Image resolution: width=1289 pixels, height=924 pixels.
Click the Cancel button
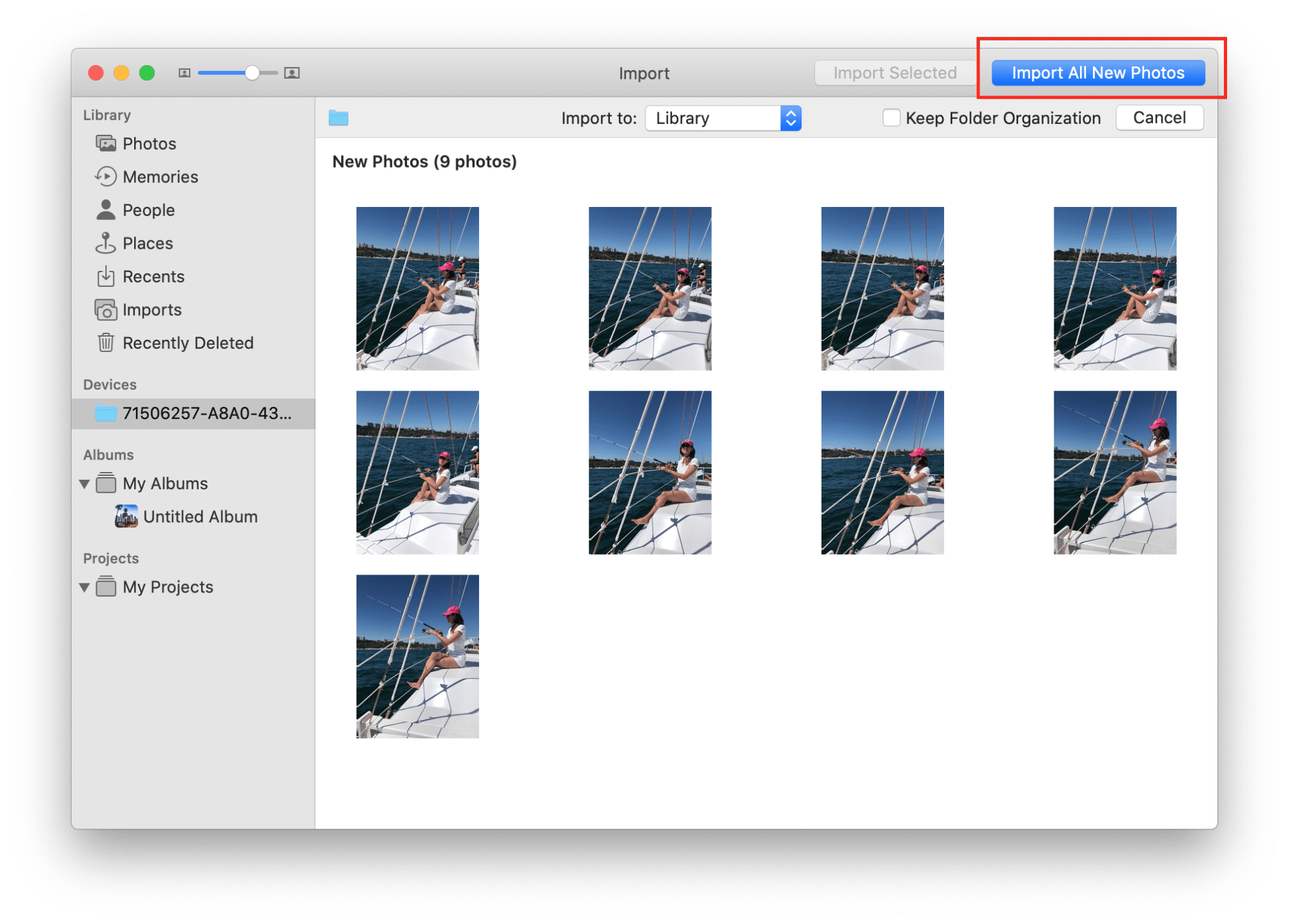pos(1158,118)
